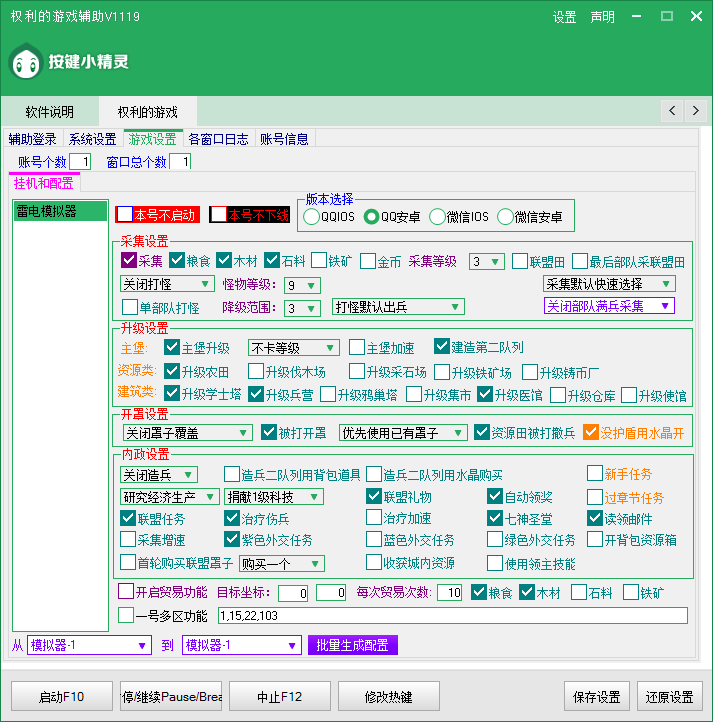
Task: Enable the 铁矿 gathering checkbox
Action: coord(319,261)
